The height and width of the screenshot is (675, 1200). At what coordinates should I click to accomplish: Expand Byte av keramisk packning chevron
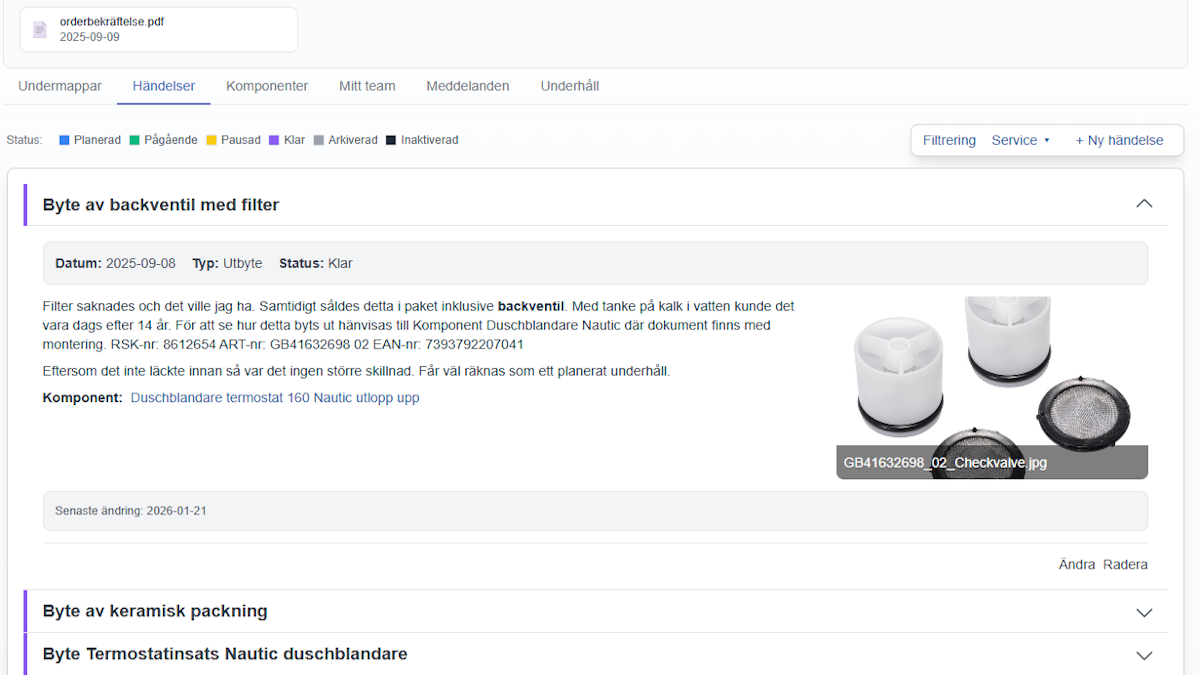coord(1145,612)
